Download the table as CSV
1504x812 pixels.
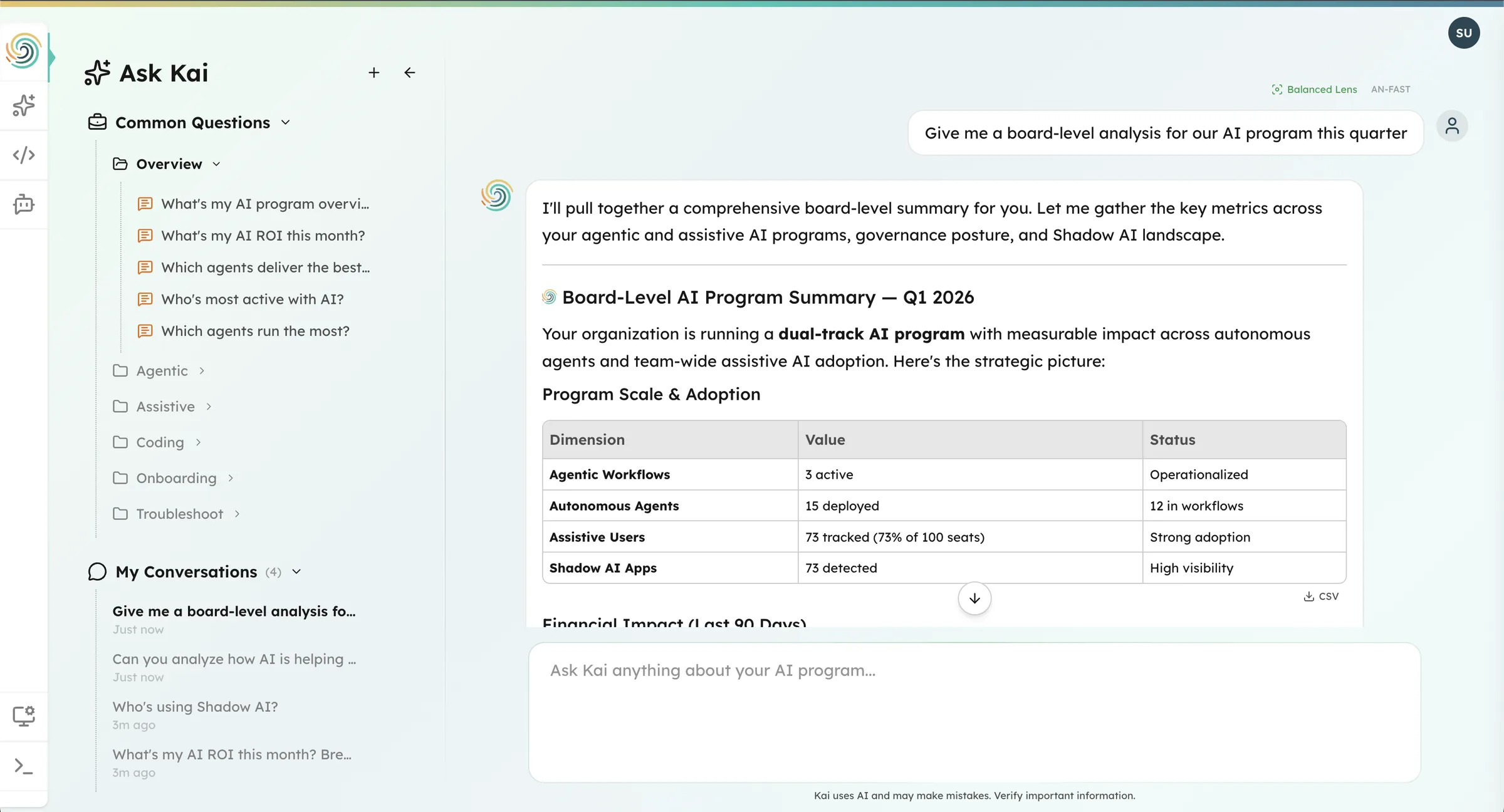click(1321, 596)
